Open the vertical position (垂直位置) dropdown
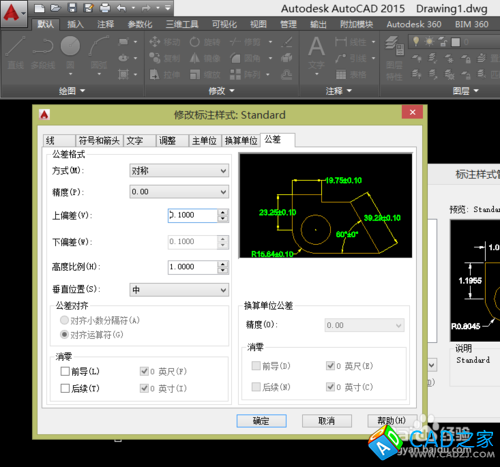This screenshot has height=467, width=500. [x=179, y=290]
